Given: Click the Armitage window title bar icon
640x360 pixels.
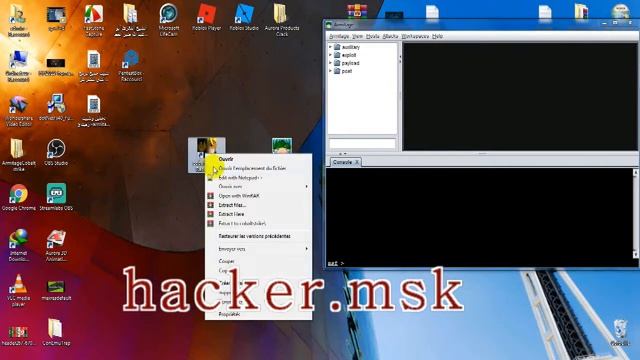Looking at the screenshot, I should tap(329, 25).
